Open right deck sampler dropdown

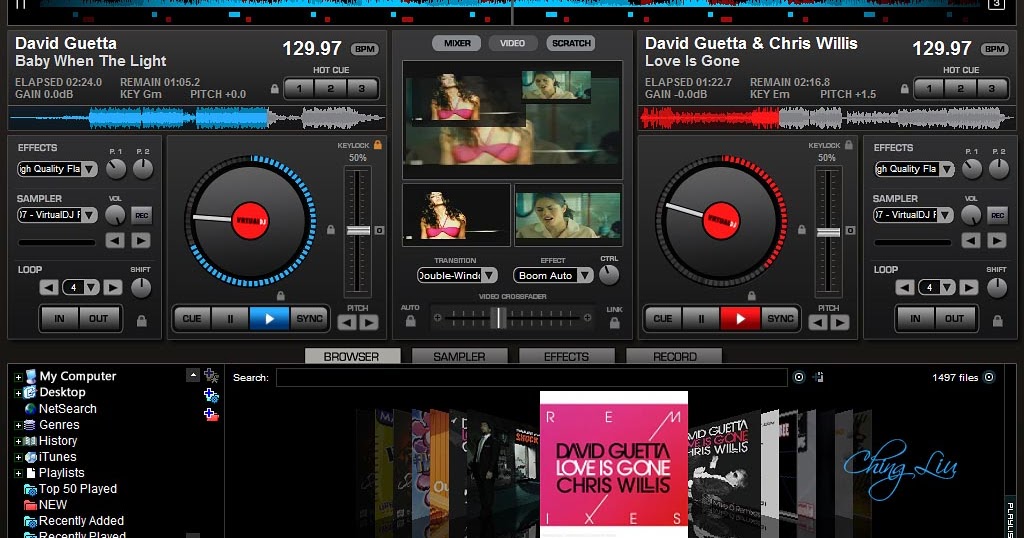pyautogui.click(x=946, y=215)
